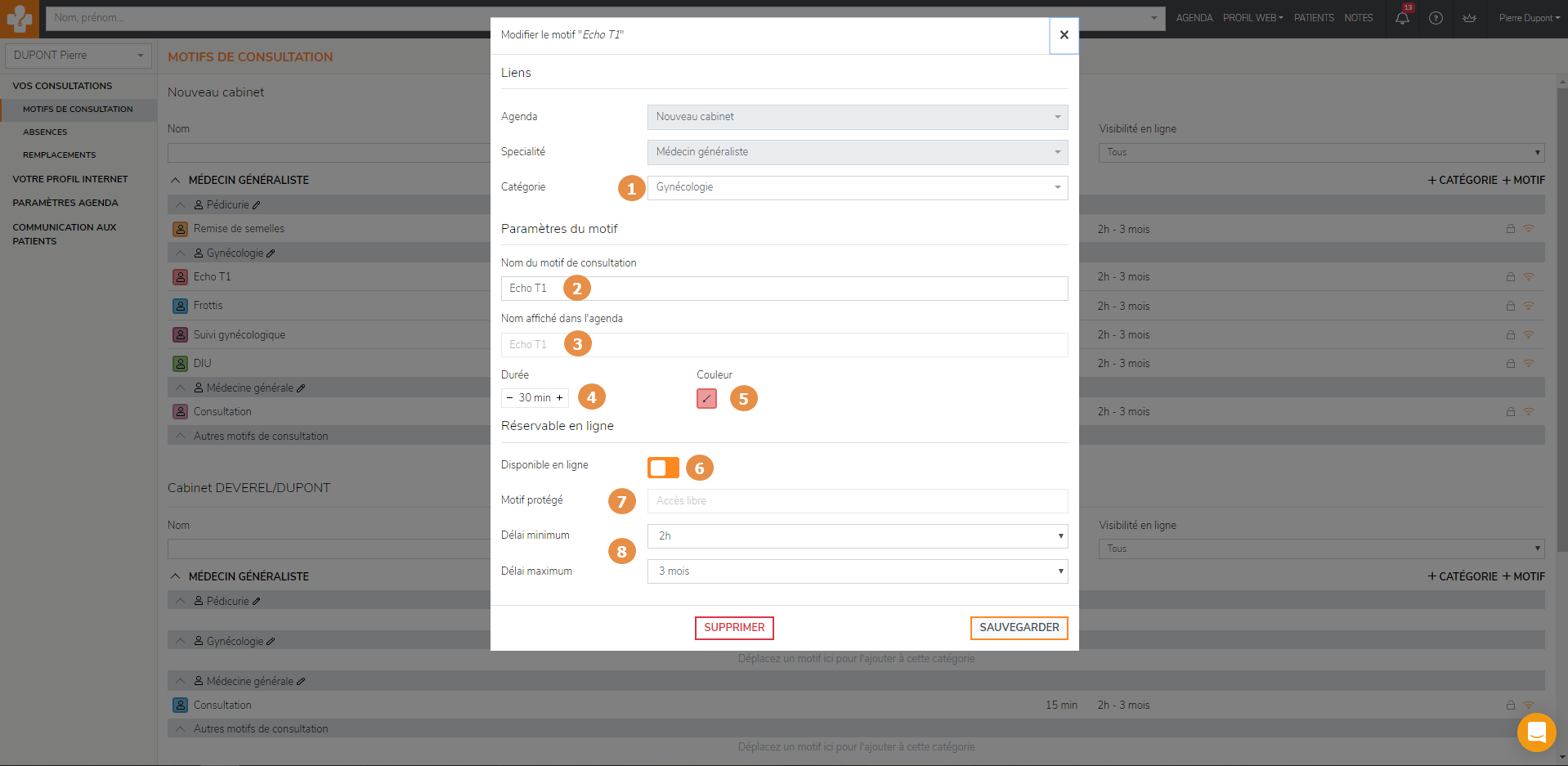The image size is (1568, 766).
Task: Click the help question mark icon
Action: [1436, 18]
